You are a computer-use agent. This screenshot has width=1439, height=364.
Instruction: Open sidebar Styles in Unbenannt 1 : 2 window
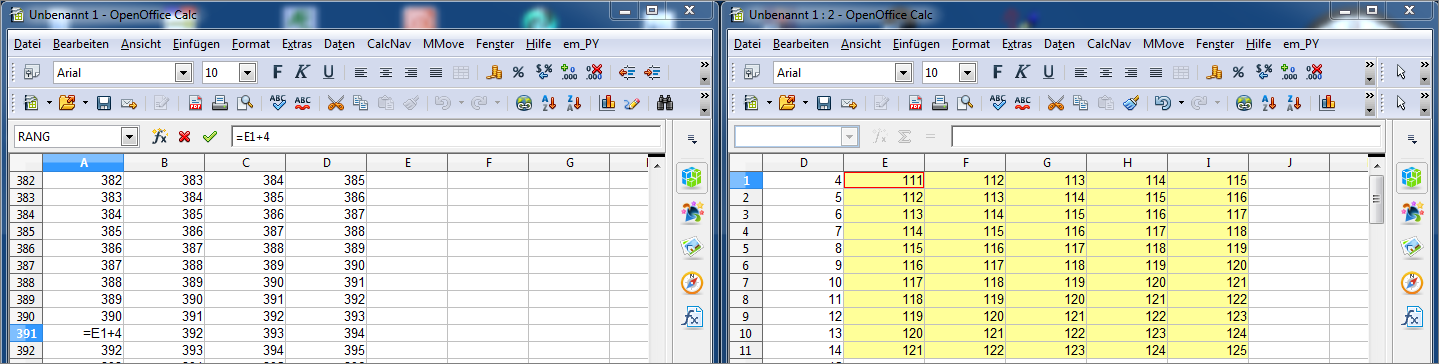click(x=1412, y=212)
